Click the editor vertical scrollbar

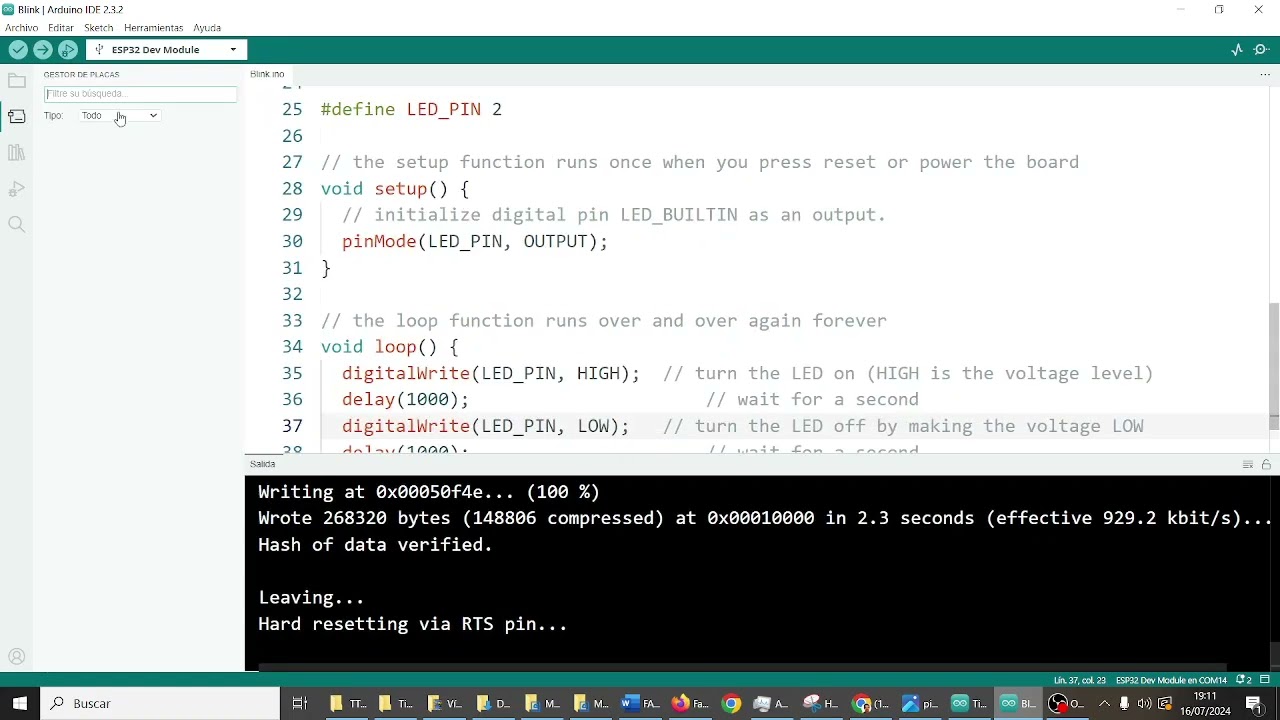click(1274, 365)
